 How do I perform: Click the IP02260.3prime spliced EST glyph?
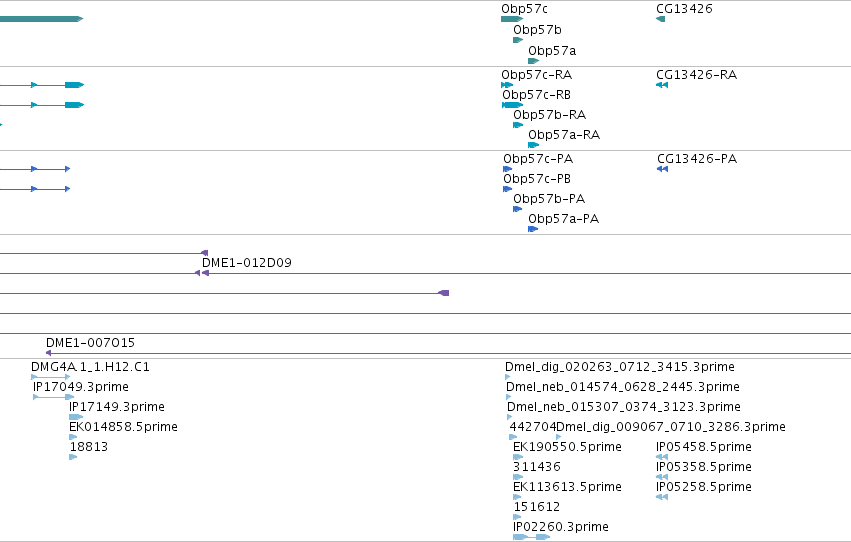[531, 537]
